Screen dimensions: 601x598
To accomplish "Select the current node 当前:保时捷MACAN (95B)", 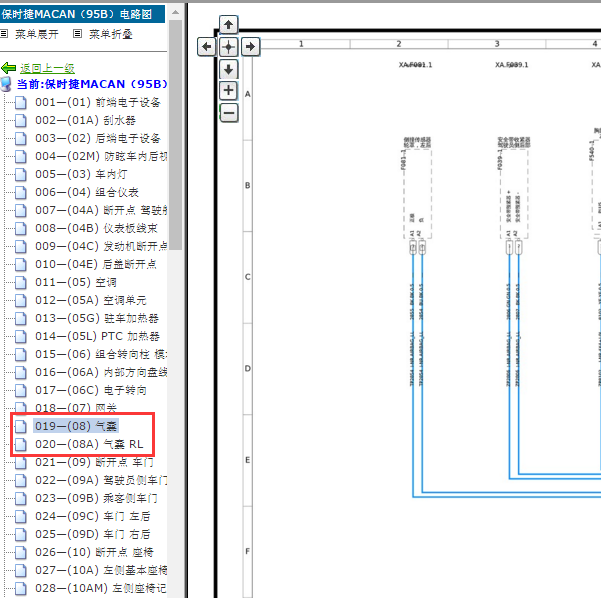I will pyautogui.click(x=92, y=84).
